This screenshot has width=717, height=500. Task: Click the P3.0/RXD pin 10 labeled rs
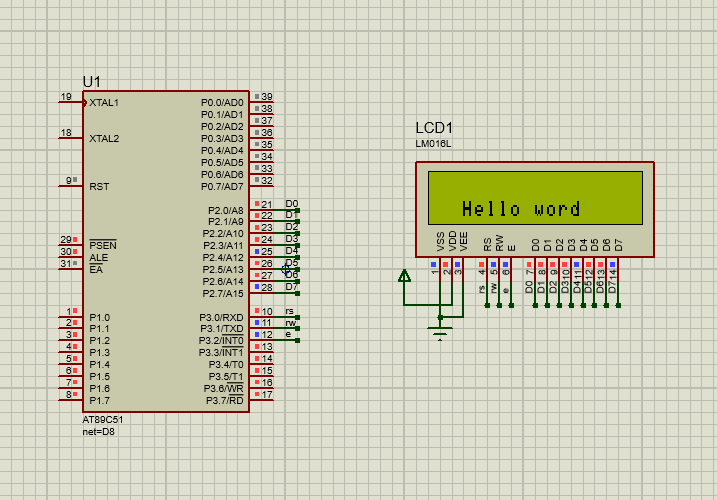coord(265,317)
